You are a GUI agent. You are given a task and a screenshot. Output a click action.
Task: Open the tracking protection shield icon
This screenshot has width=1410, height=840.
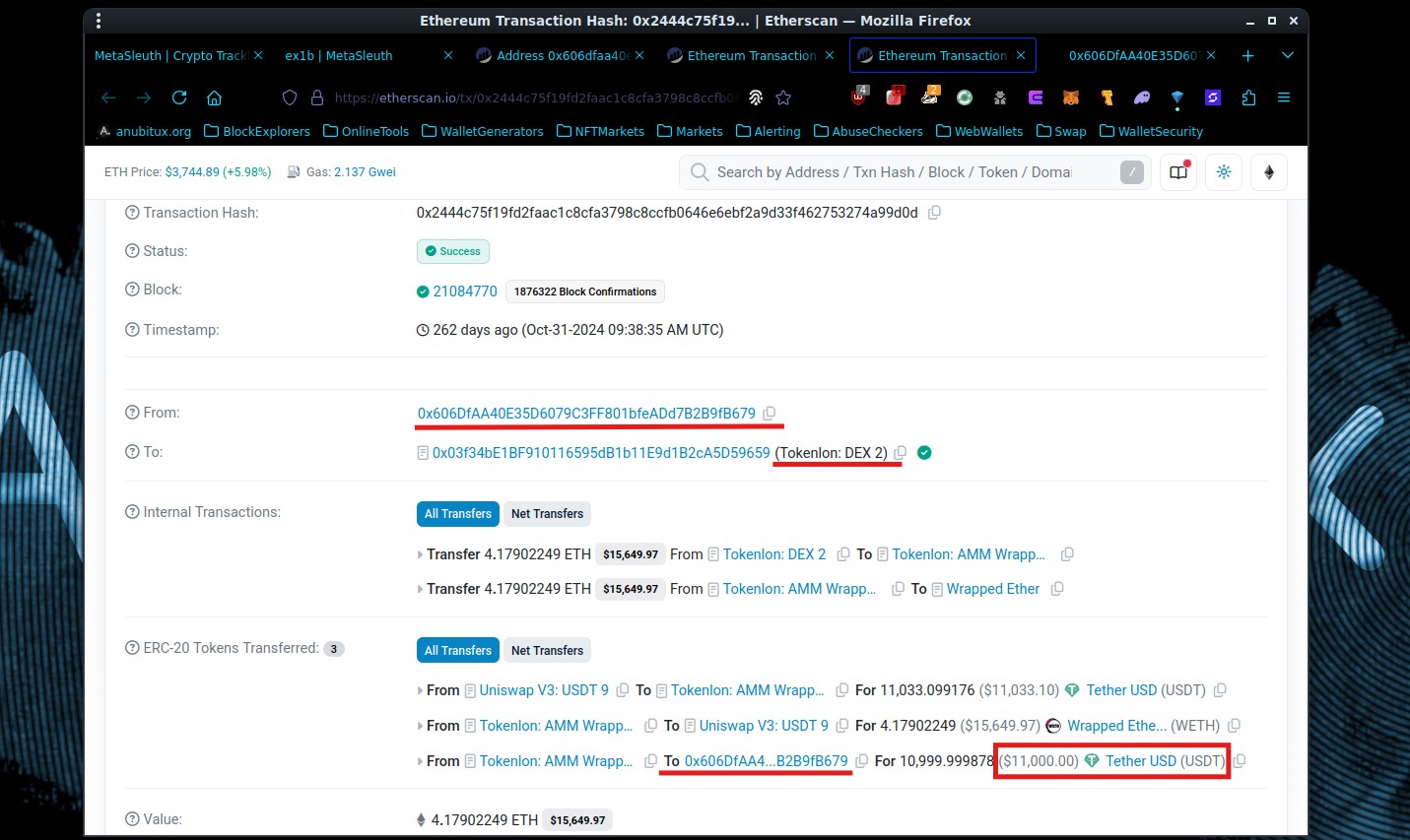(x=290, y=97)
